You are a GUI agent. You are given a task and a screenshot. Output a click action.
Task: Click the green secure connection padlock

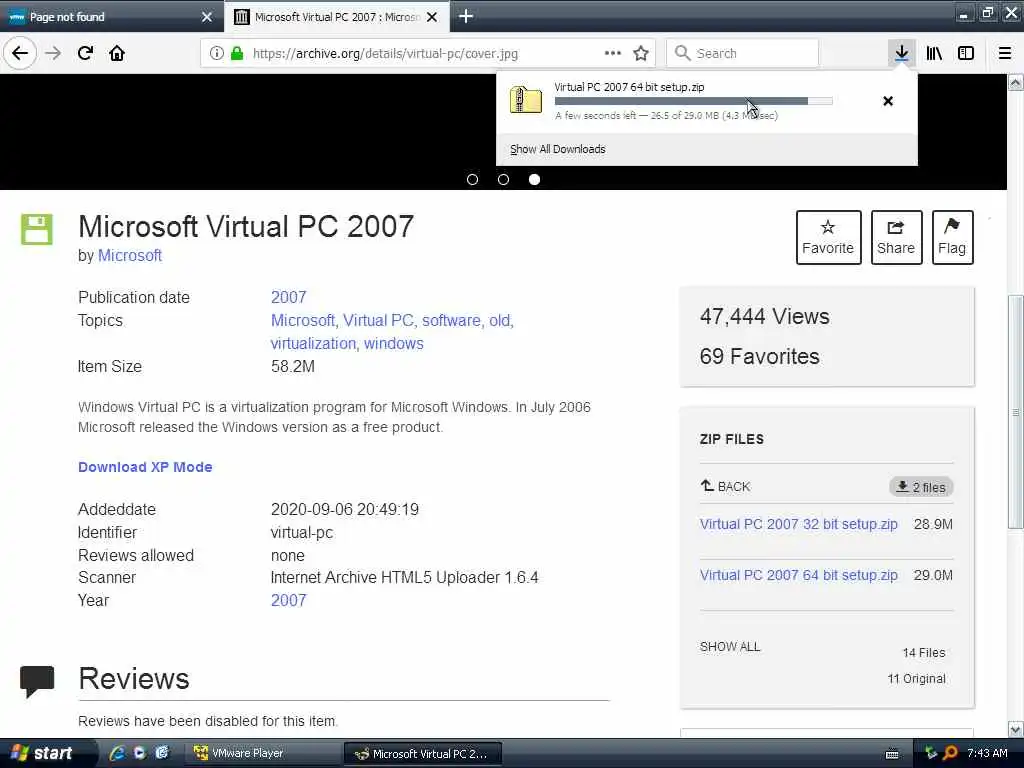click(x=237, y=53)
